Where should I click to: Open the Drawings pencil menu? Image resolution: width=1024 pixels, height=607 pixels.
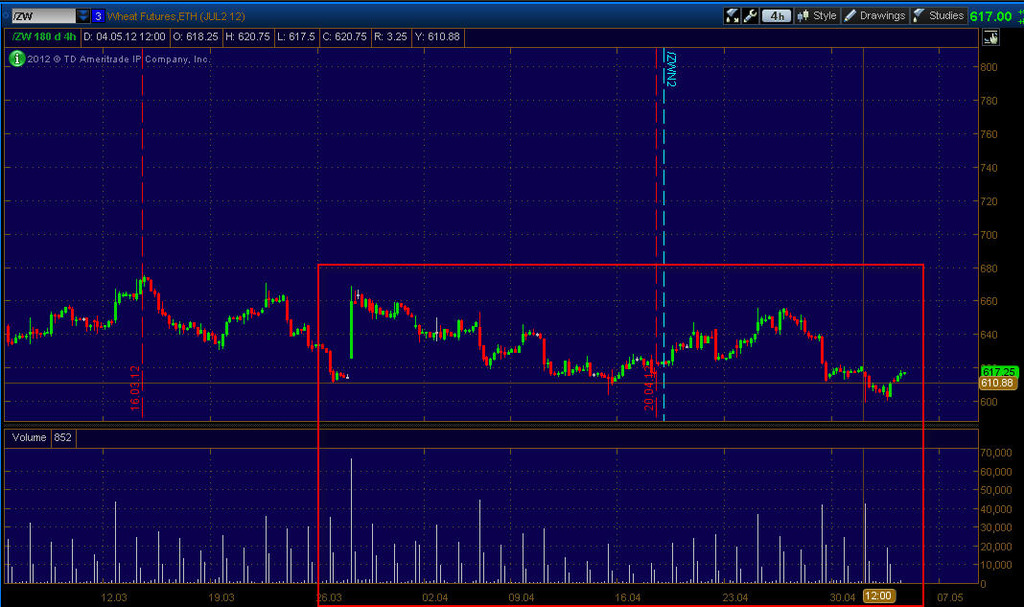coord(874,16)
